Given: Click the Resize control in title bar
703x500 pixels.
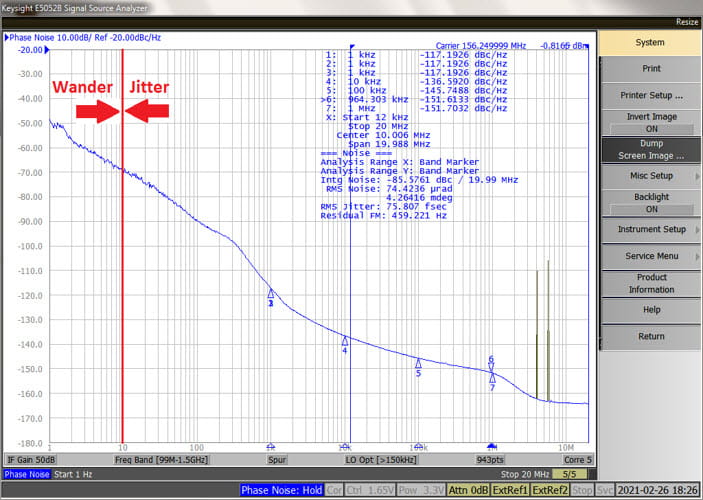Looking at the screenshot, I should pos(685,21).
